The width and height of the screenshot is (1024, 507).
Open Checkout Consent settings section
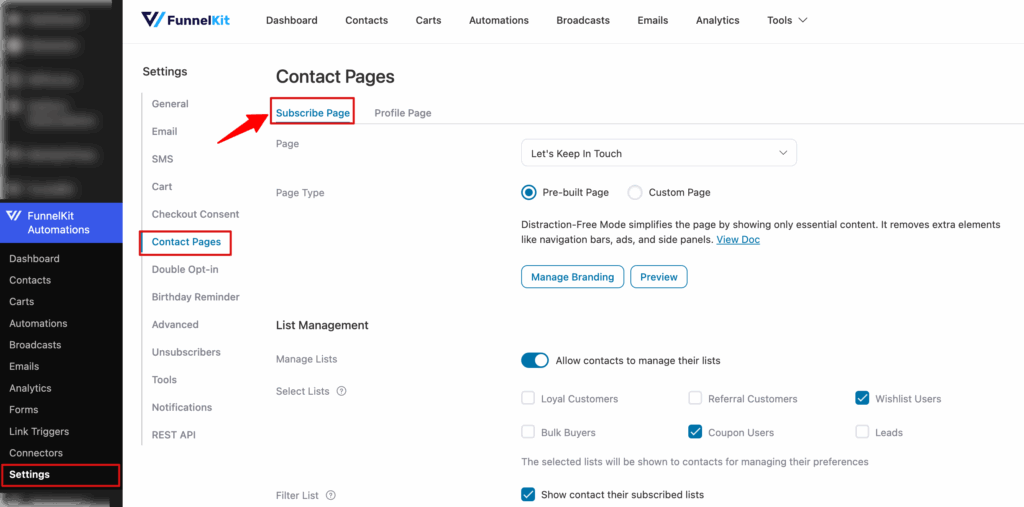(x=196, y=214)
